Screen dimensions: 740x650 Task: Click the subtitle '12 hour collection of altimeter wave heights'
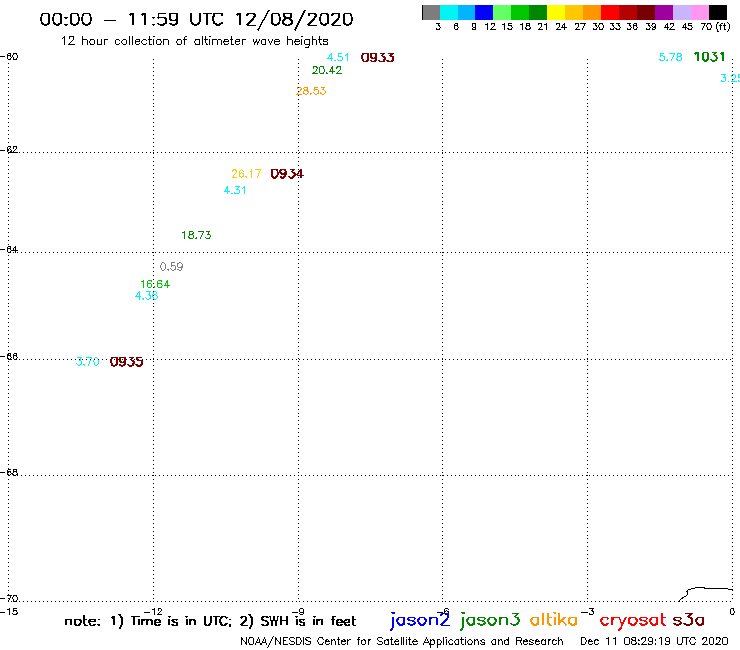(x=194, y=41)
